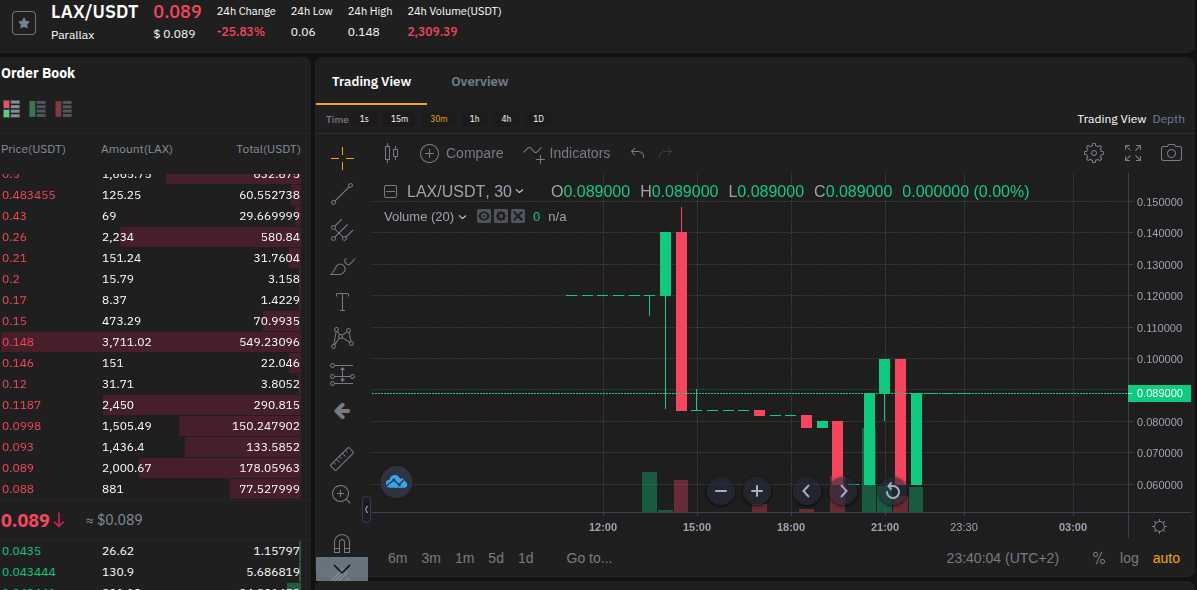Set date range to 3m
Screen dimensions: 1197x590
pyautogui.click(x=431, y=558)
